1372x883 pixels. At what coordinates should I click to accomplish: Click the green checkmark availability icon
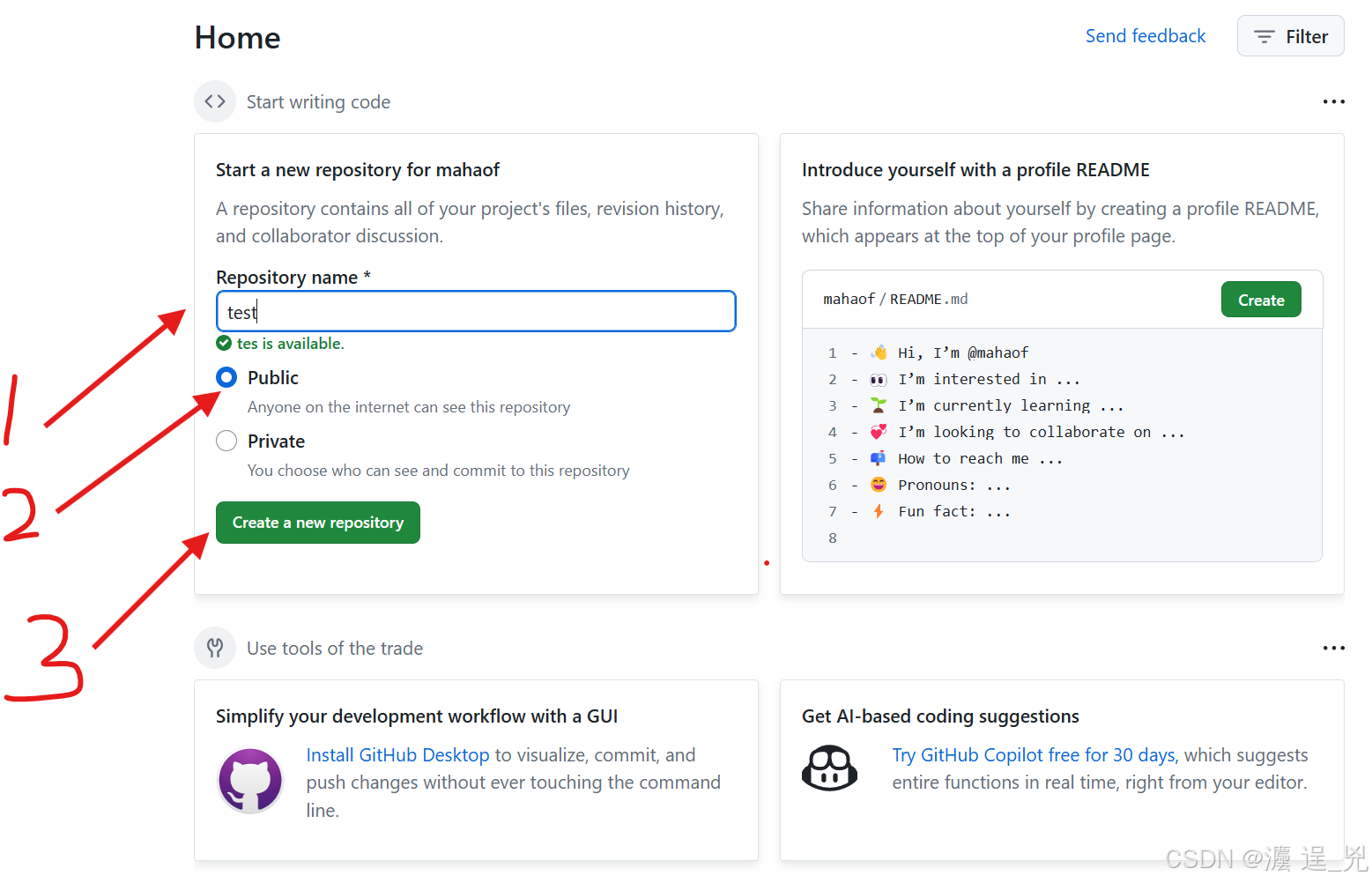click(x=224, y=344)
